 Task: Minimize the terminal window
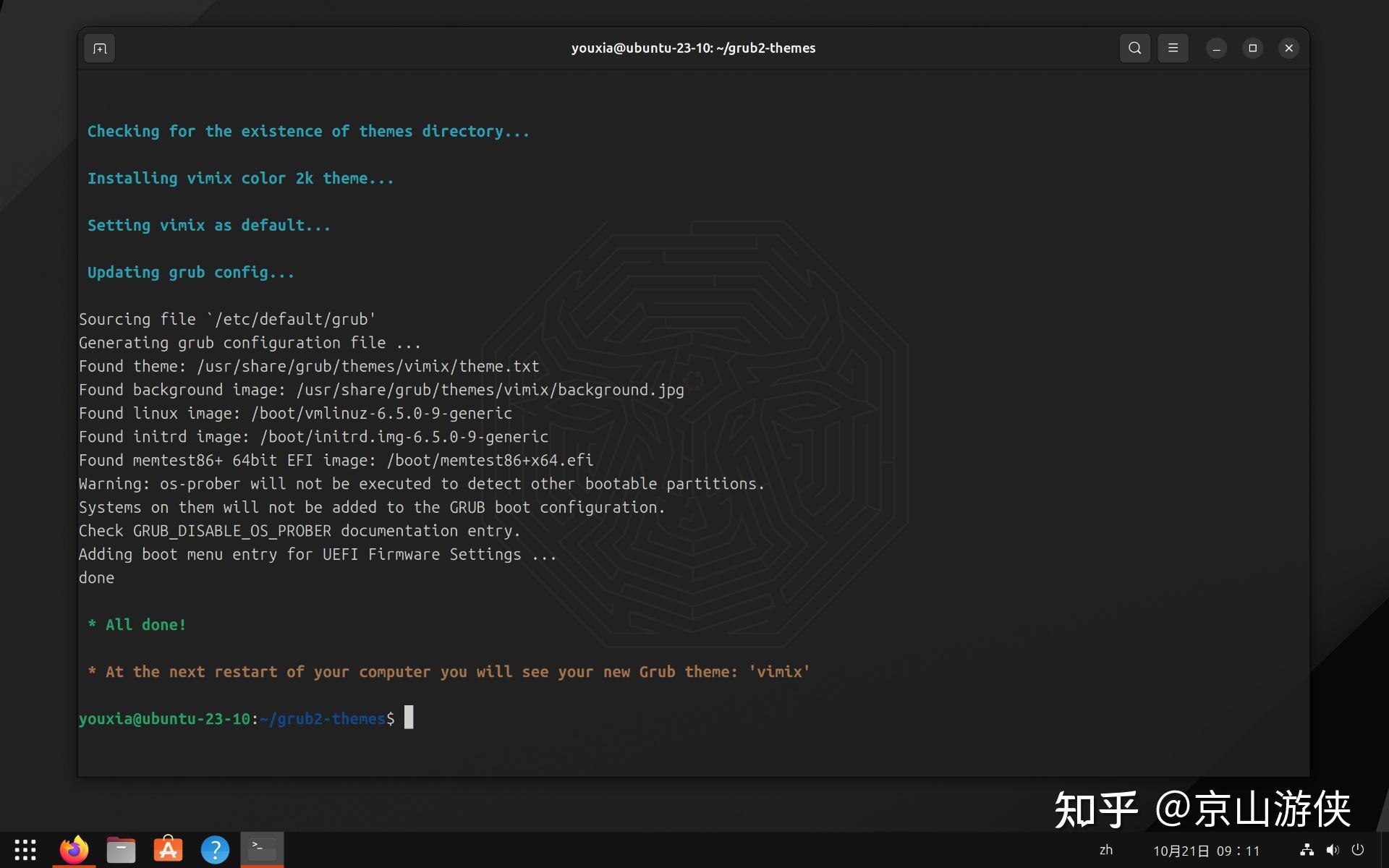(x=1216, y=48)
